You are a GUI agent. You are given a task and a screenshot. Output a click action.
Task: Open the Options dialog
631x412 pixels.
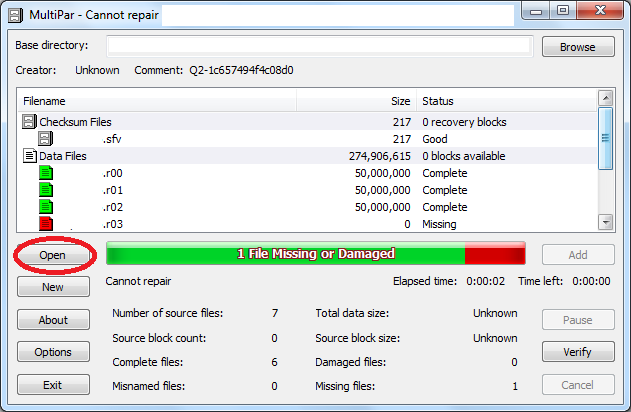click(53, 352)
